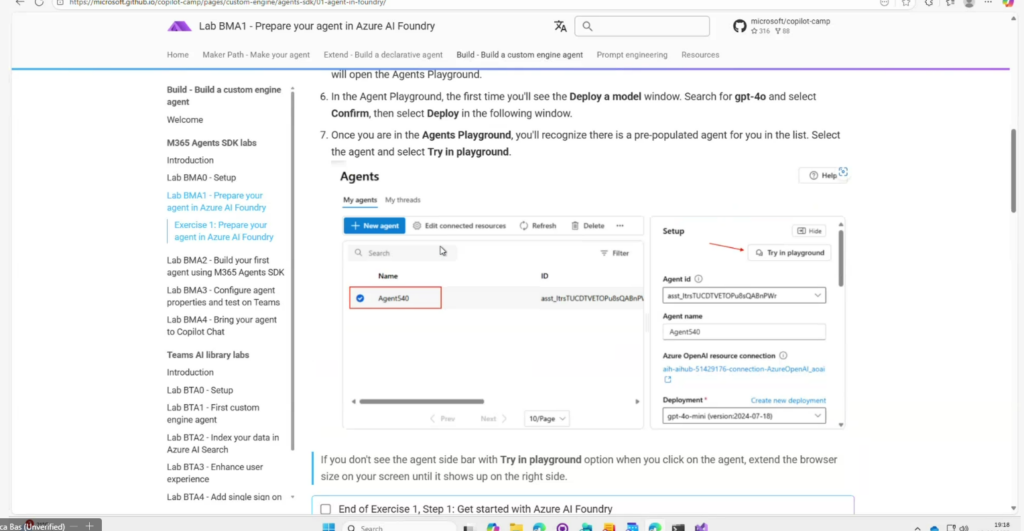Click the Delete trash icon in Agents toolbar
The height and width of the screenshot is (531, 1024).
pos(575,225)
